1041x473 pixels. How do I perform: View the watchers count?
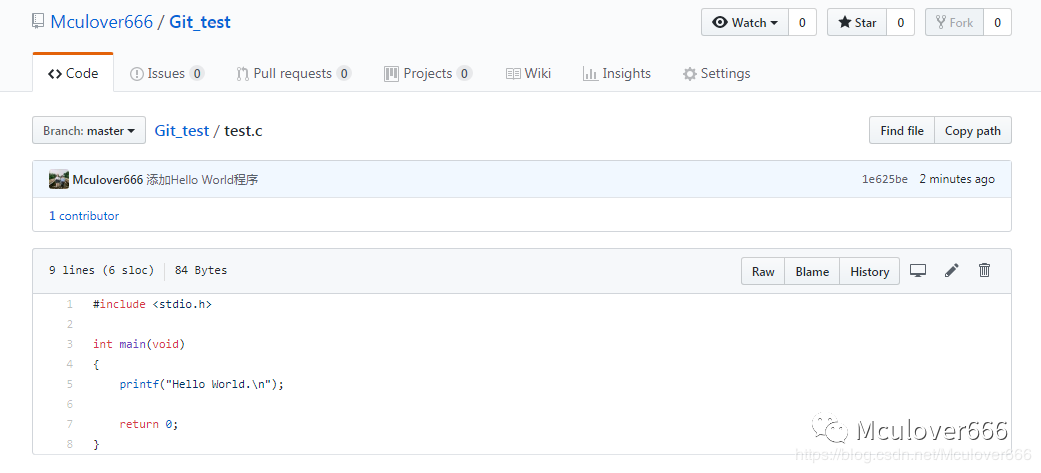tap(802, 23)
